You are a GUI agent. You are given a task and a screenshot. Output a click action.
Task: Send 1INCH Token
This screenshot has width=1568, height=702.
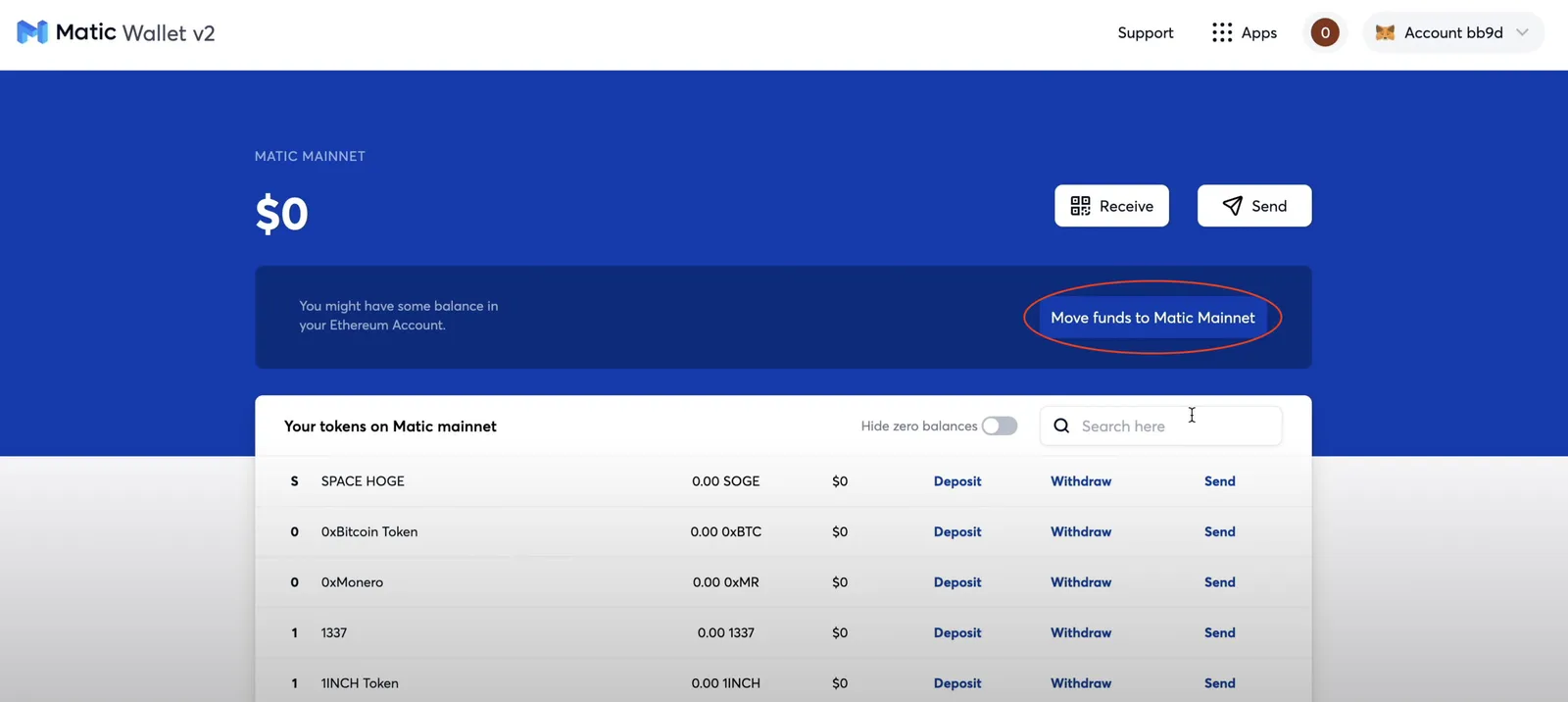tap(1220, 683)
